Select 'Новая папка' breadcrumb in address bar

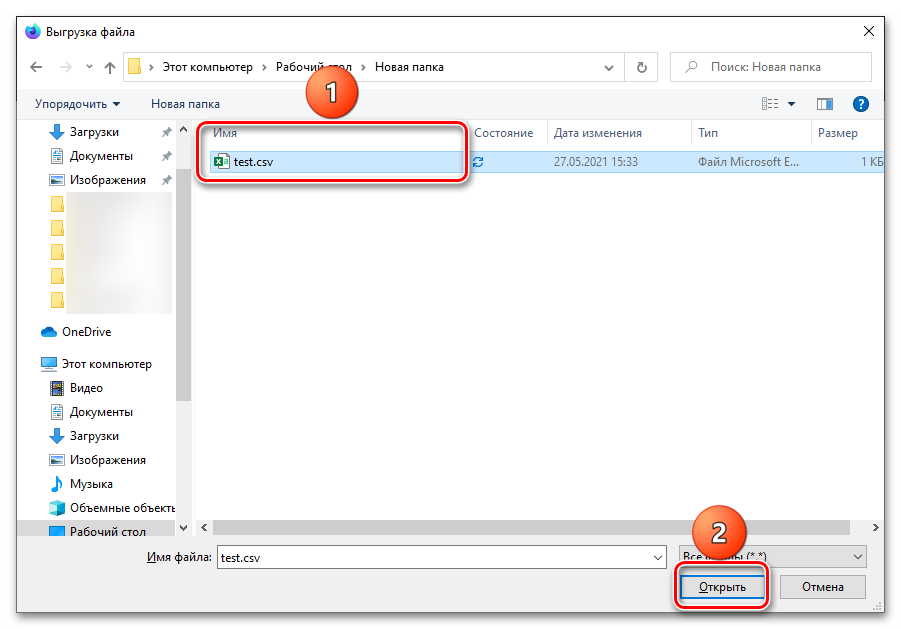[x=409, y=67]
